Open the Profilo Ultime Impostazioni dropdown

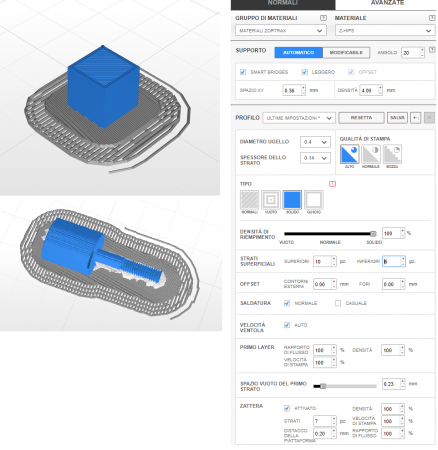click(299, 118)
